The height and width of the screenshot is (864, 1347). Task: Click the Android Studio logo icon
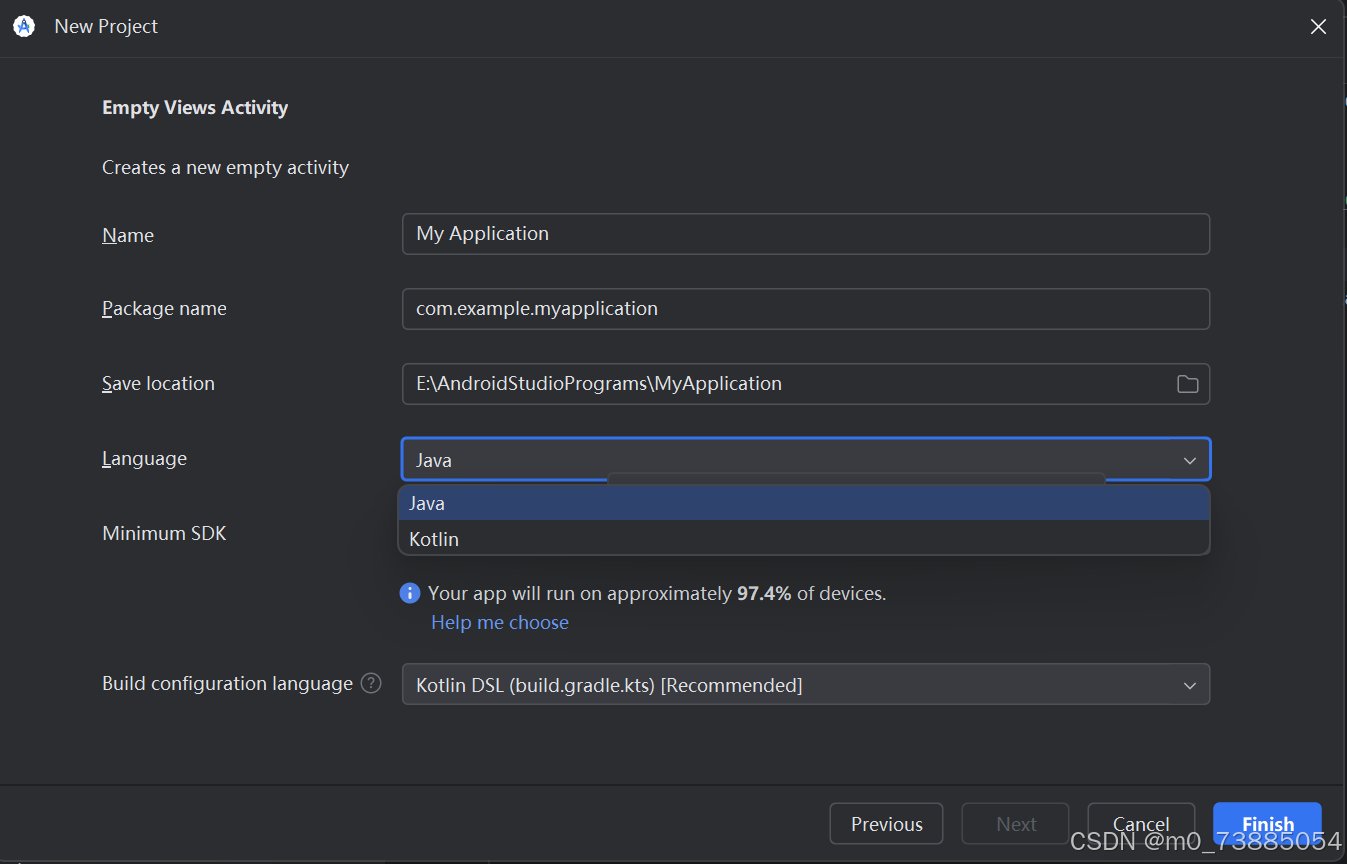coord(24,27)
